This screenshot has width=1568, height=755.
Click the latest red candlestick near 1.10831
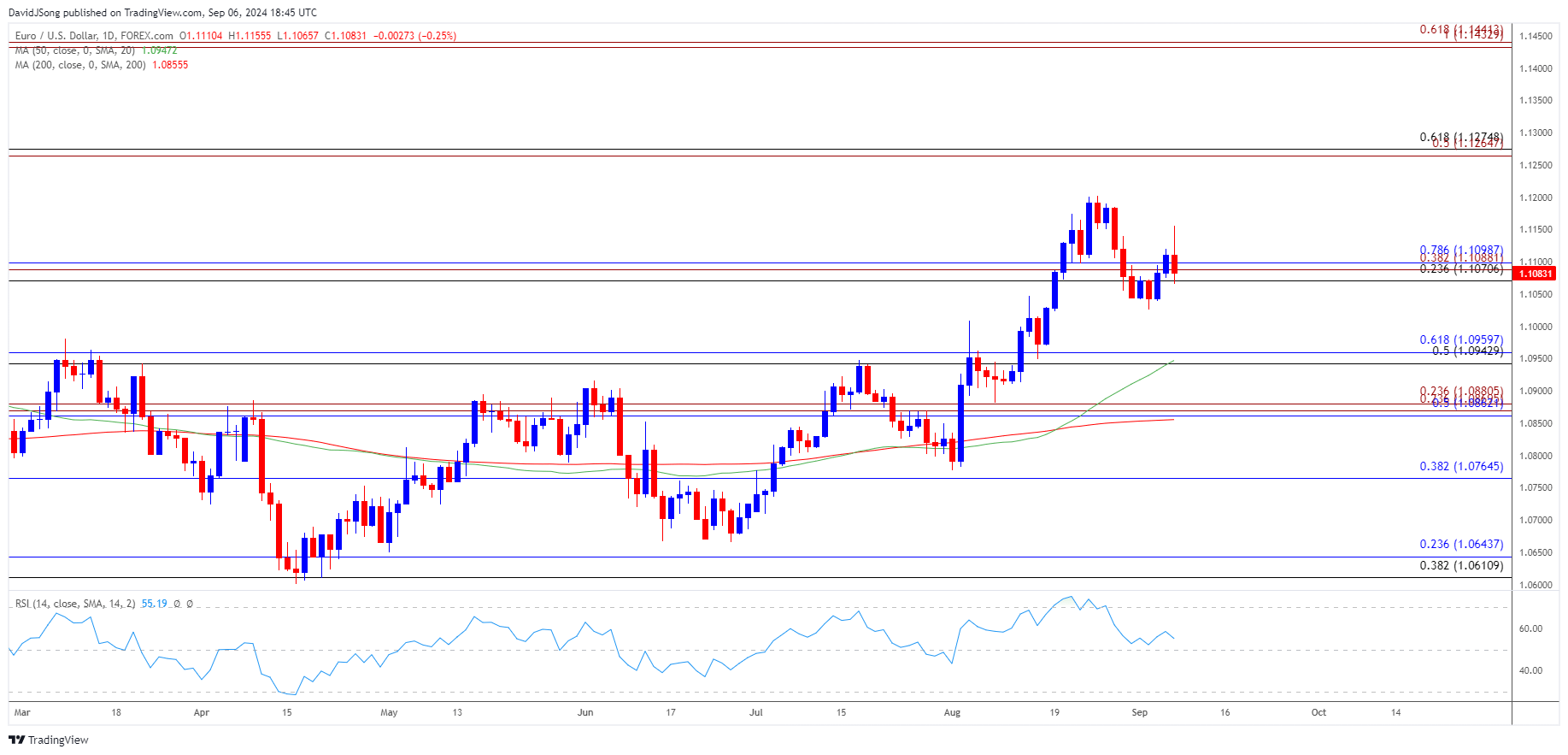1174,263
